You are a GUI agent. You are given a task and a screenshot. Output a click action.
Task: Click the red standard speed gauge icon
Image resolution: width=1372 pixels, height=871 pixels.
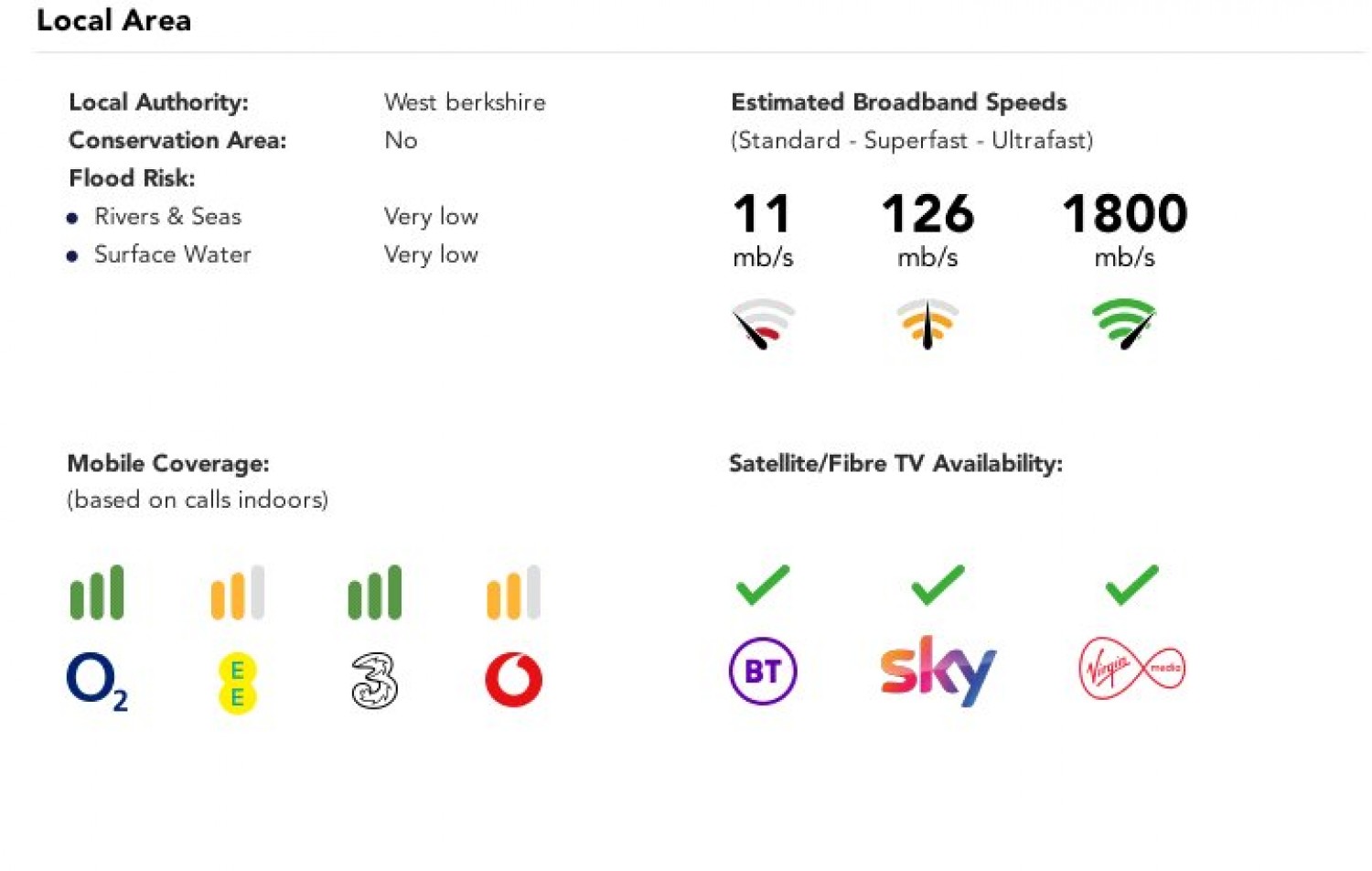pyautogui.click(x=763, y=324)
